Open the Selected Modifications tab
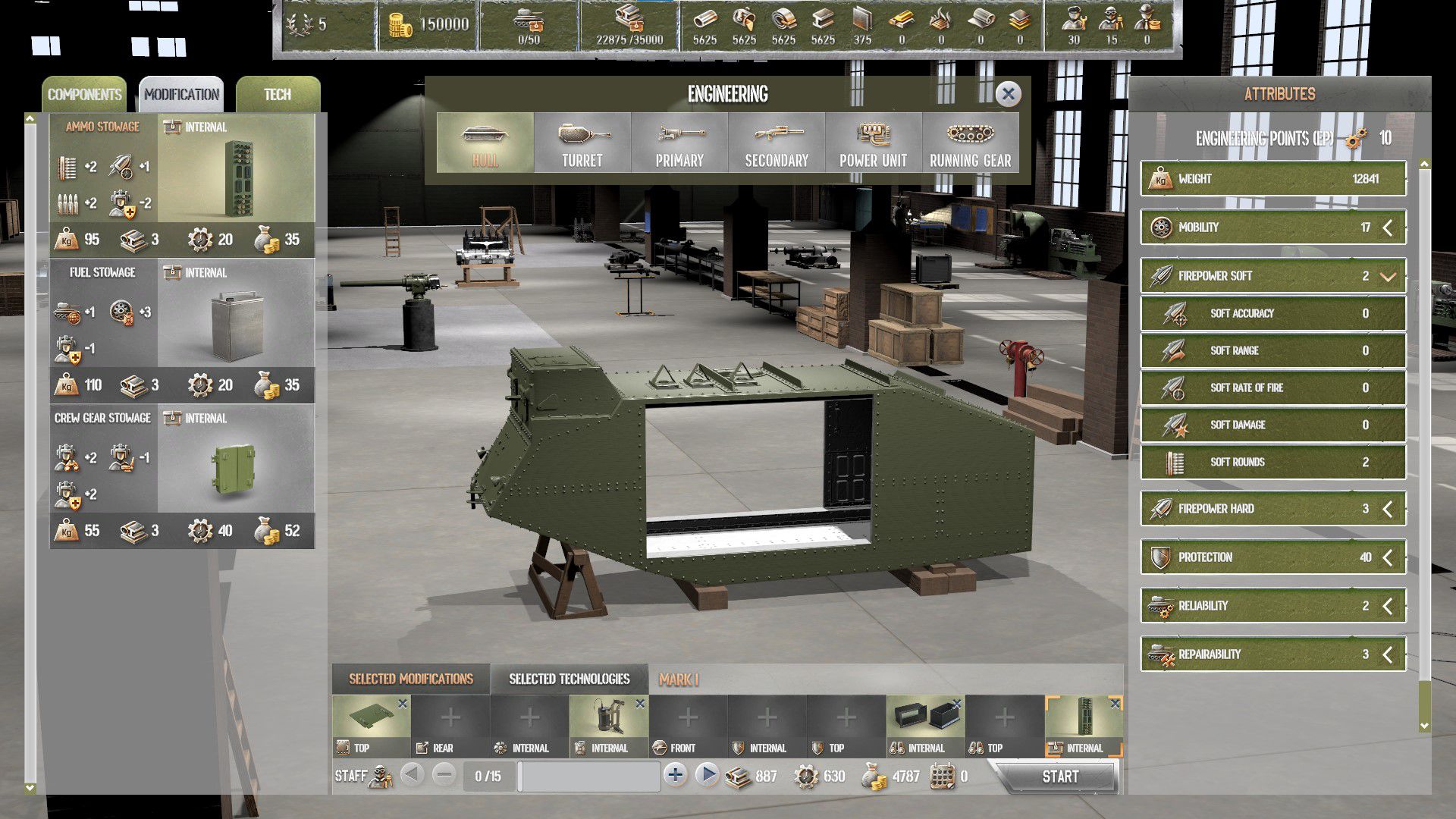This screenshot has width=1456, height=819. coord(410,679)
